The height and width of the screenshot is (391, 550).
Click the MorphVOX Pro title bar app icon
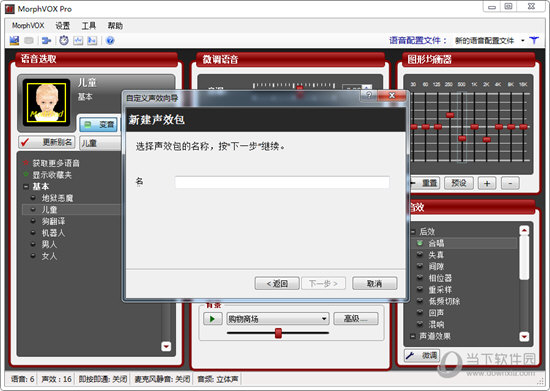click(9, 9)
